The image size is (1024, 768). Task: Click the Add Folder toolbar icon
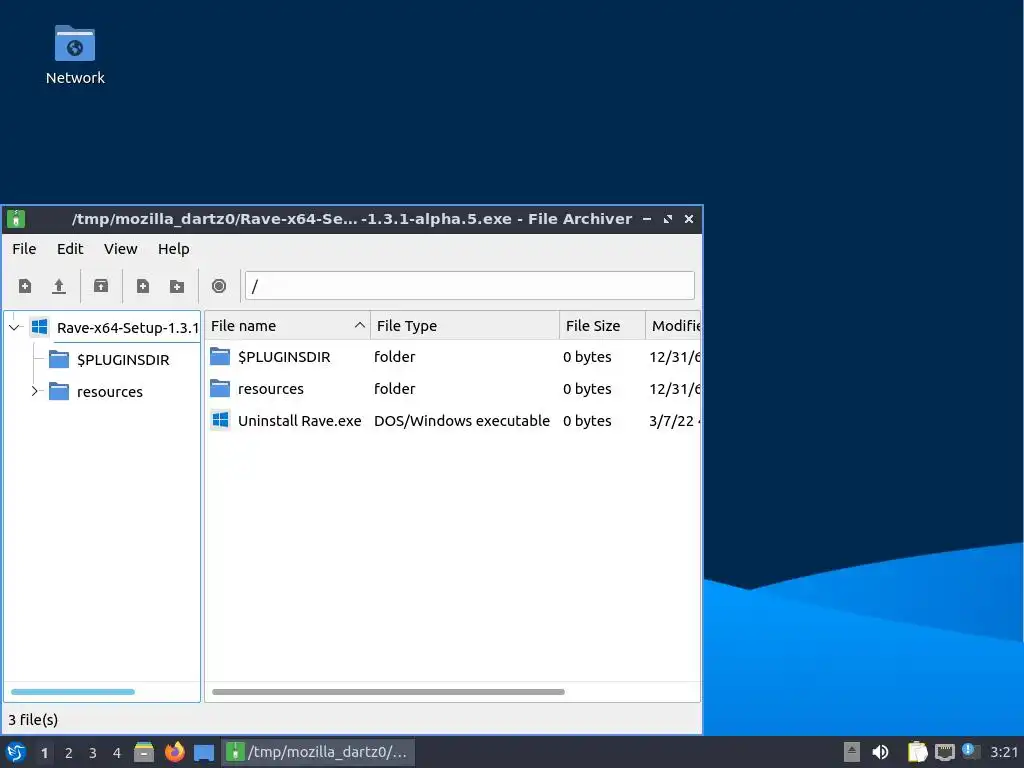point(176,286)
